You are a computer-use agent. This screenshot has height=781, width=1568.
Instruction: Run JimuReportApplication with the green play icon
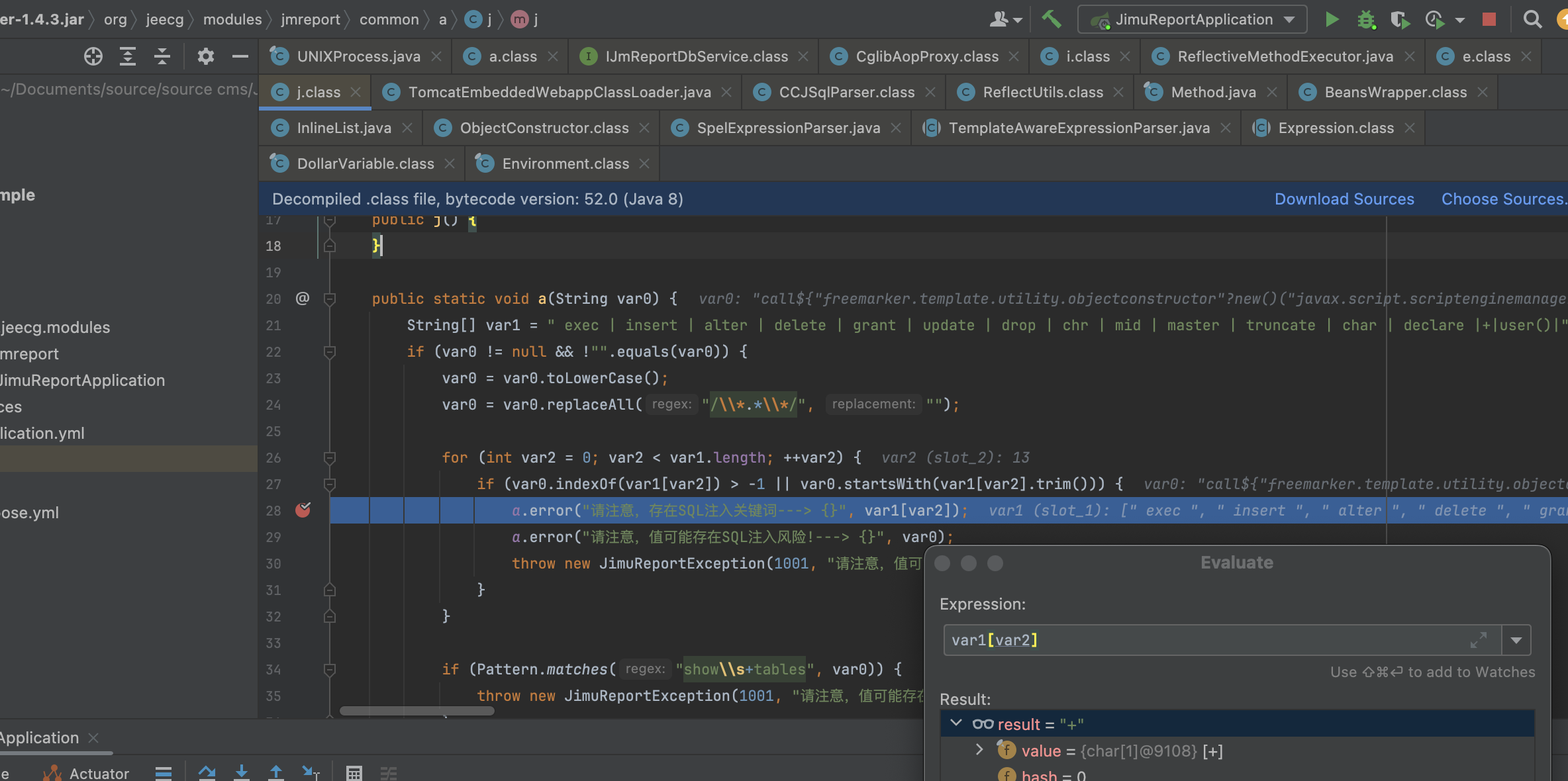[1332, 19]
